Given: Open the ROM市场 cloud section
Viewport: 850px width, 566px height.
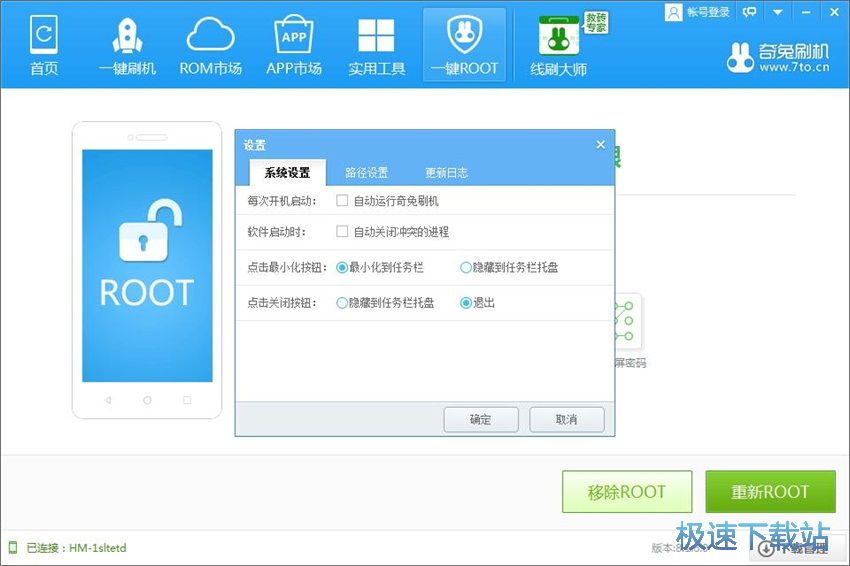Looking at the screenshot, I should 210,46.
